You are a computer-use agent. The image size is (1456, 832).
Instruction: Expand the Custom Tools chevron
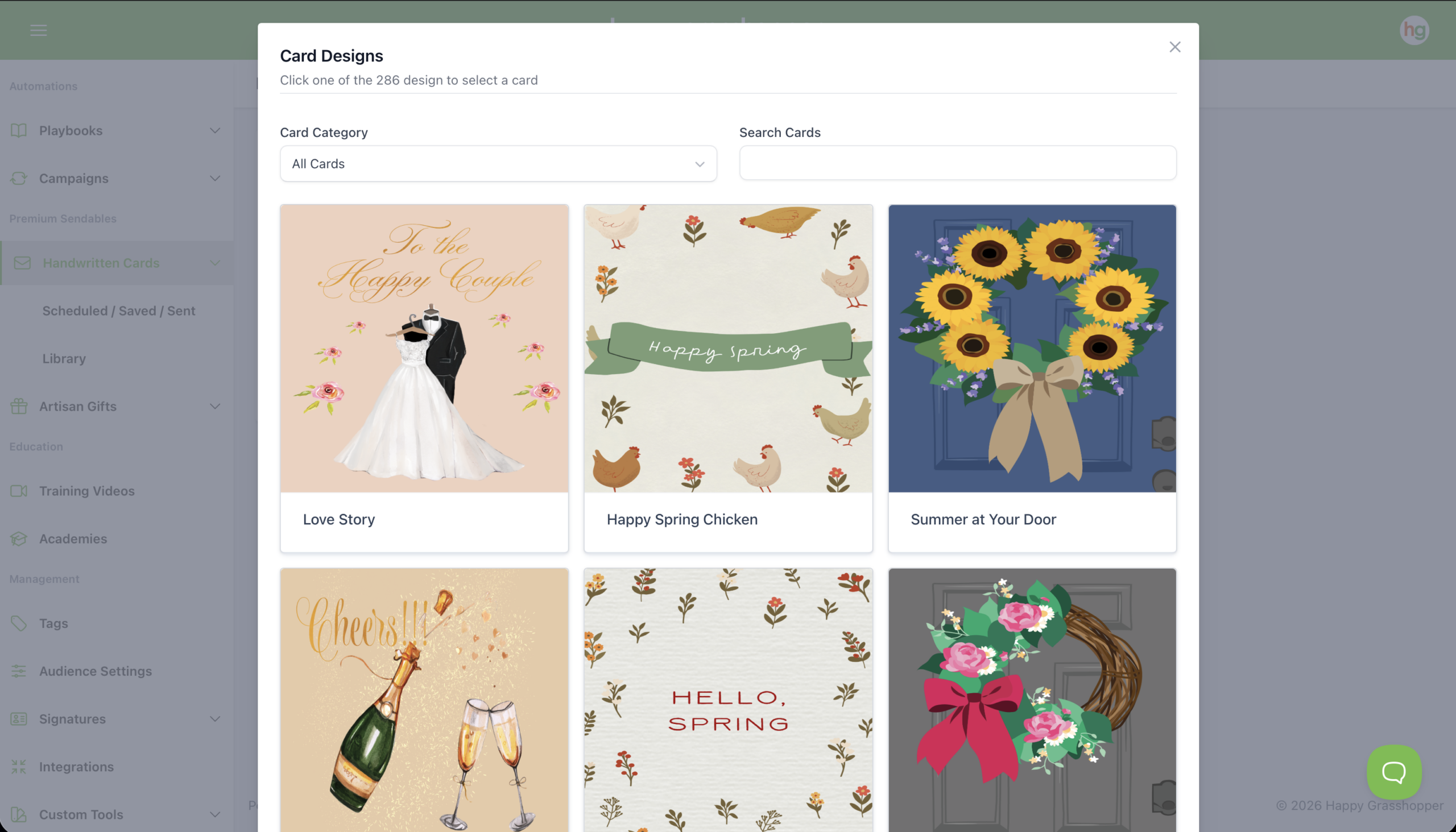point(215,814)
